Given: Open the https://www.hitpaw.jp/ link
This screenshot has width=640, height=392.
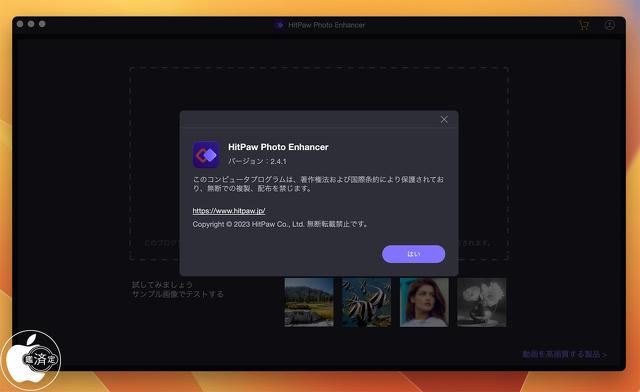Looking at the screenshot, I should pyautogui.click(x=229, y=211).
